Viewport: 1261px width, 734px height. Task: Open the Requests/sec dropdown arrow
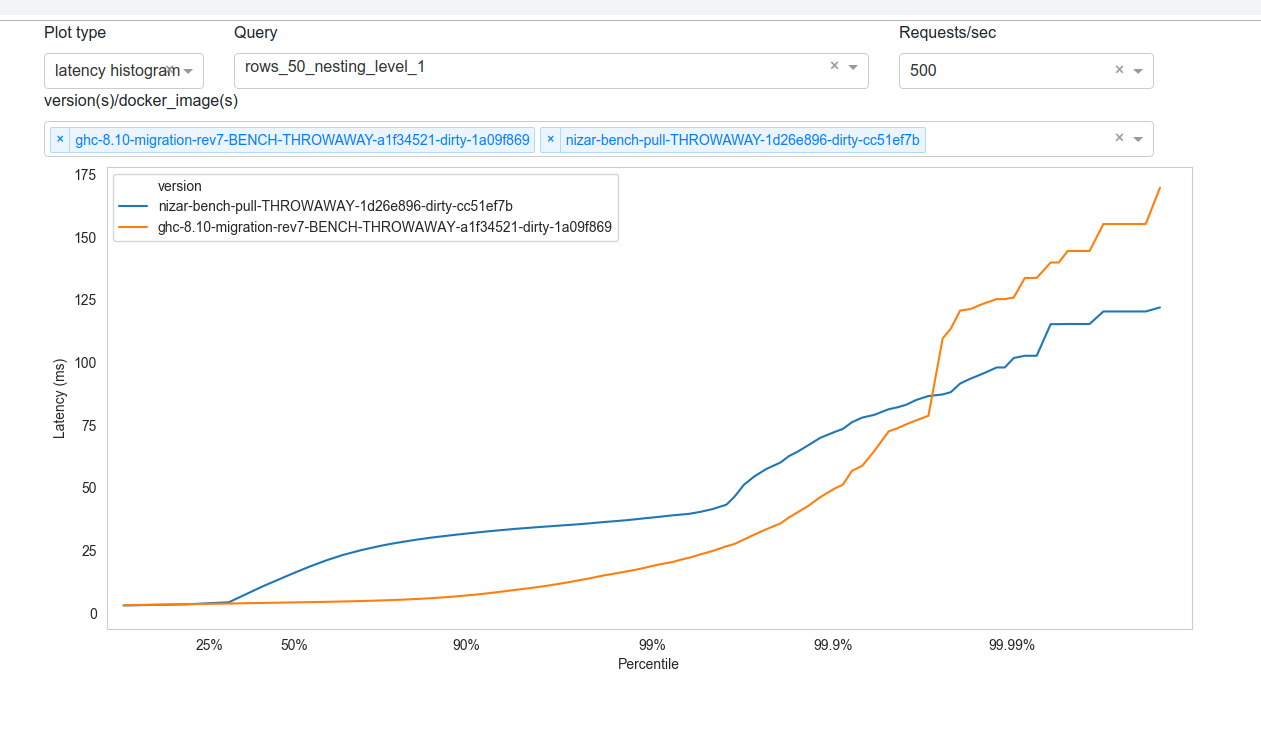(1138, 71)
